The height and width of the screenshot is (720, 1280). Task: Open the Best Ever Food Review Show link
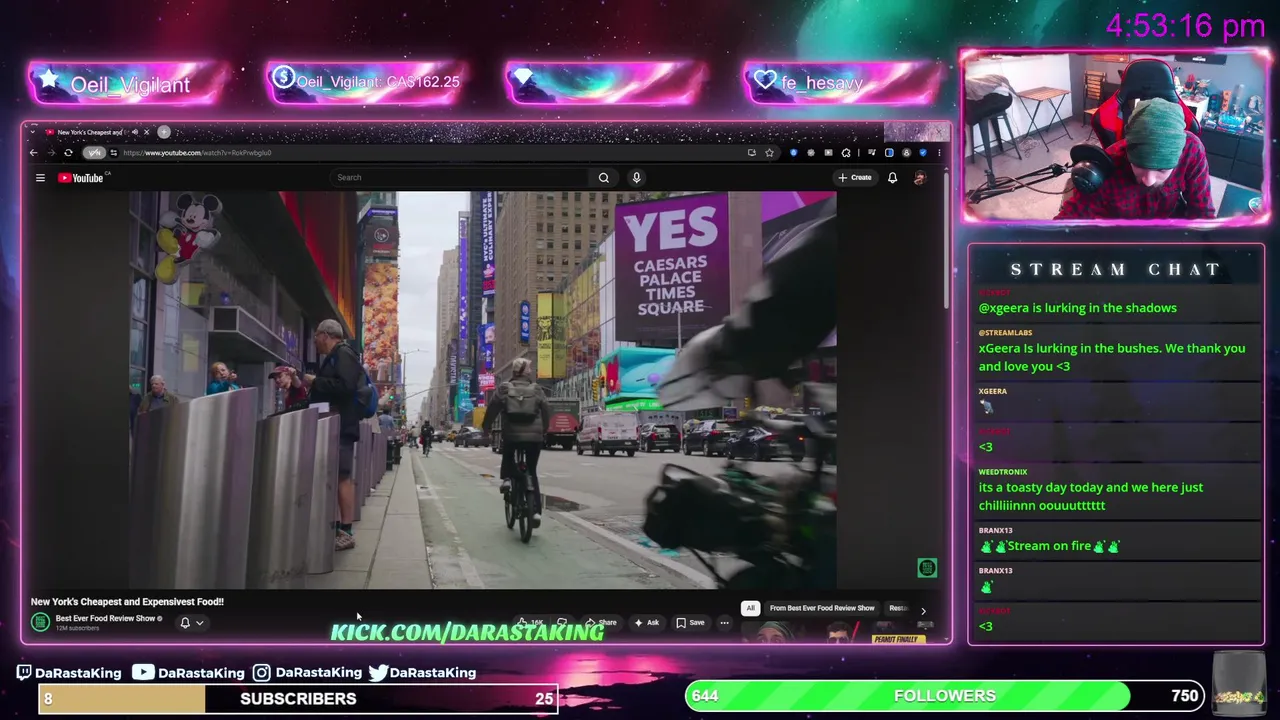point(105,618)
